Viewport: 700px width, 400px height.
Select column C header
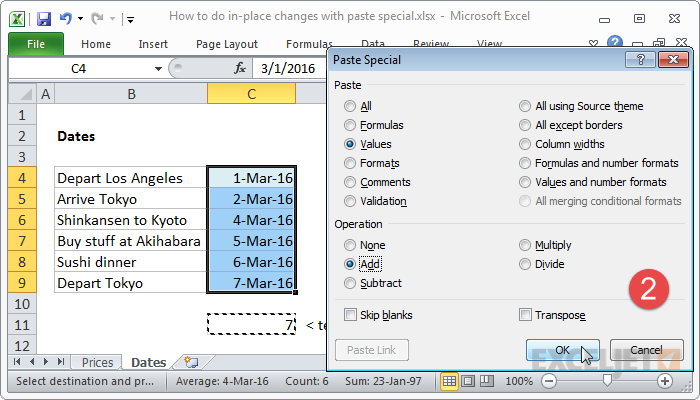pos(251,94)
